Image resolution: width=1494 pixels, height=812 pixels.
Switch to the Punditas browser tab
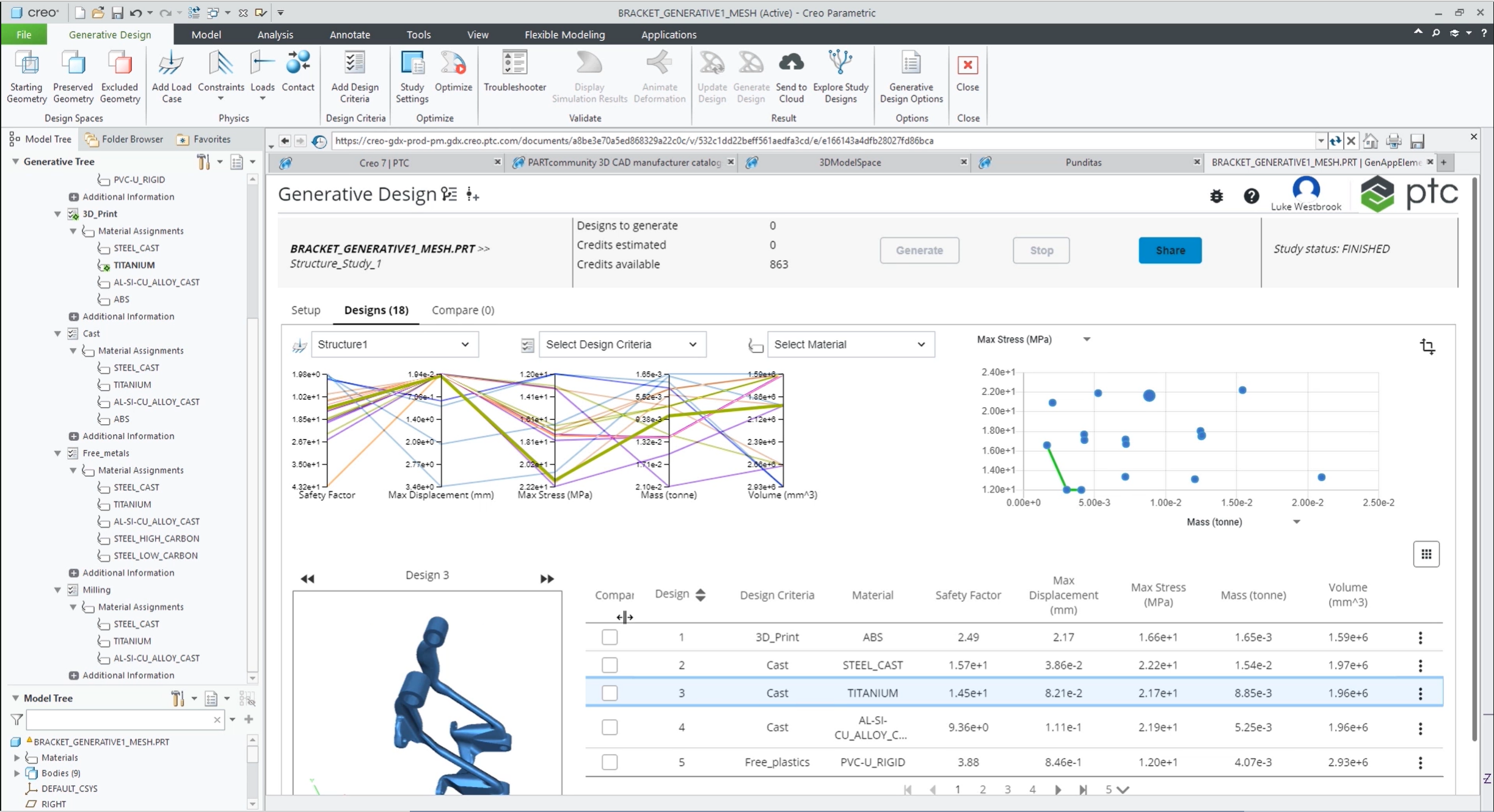1083,162
